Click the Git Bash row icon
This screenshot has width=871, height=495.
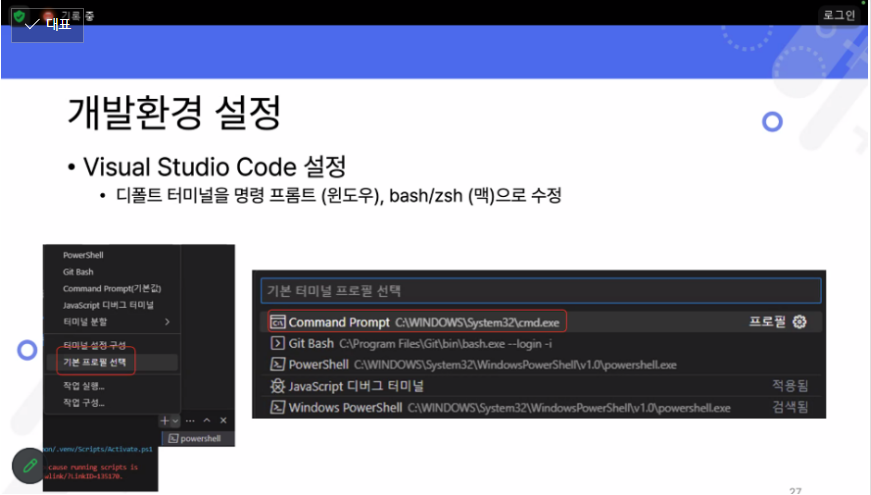click(x=278, y=343)
